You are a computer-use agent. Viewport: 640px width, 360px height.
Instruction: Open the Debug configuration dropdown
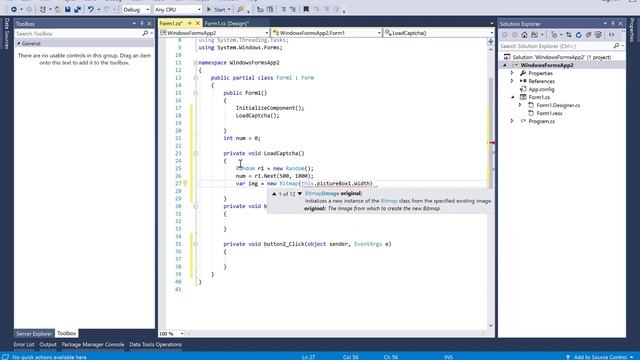136,9
